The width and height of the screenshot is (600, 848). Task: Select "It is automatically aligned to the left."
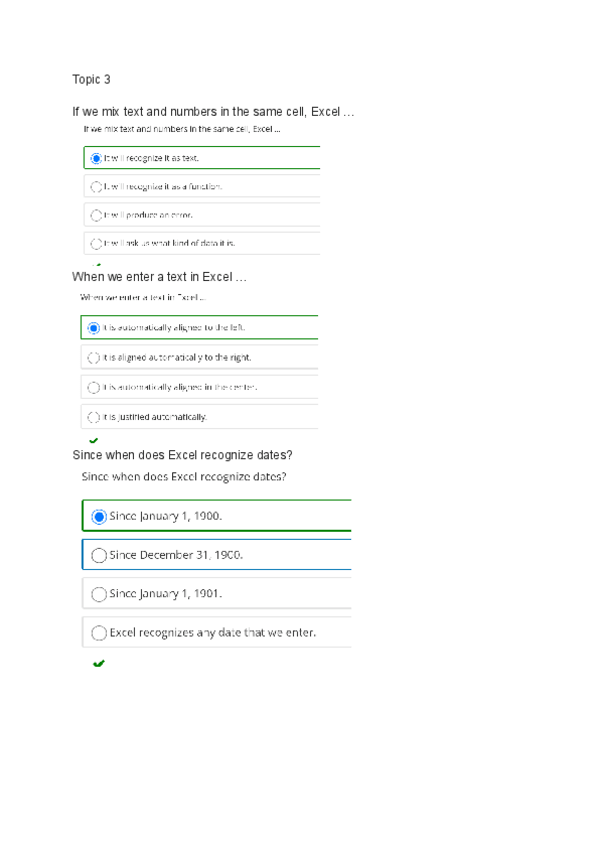(95, 327)
